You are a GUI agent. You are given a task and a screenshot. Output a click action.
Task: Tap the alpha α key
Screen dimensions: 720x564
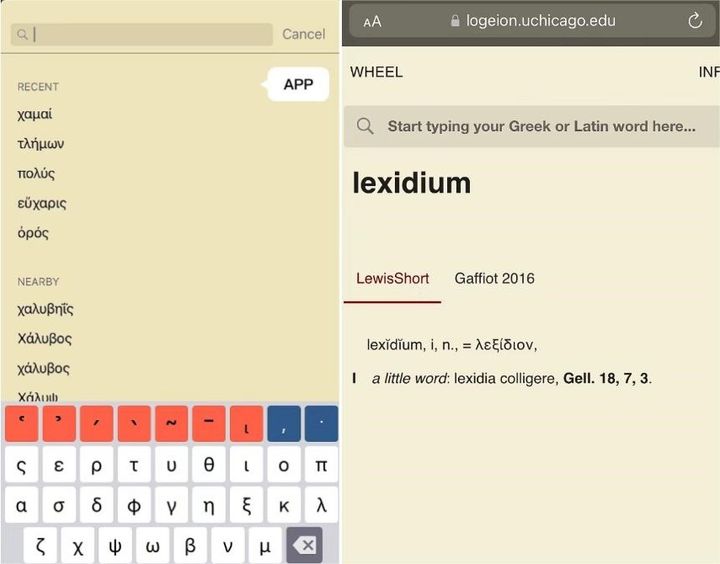pyautogui.click(x=22, y=505)
